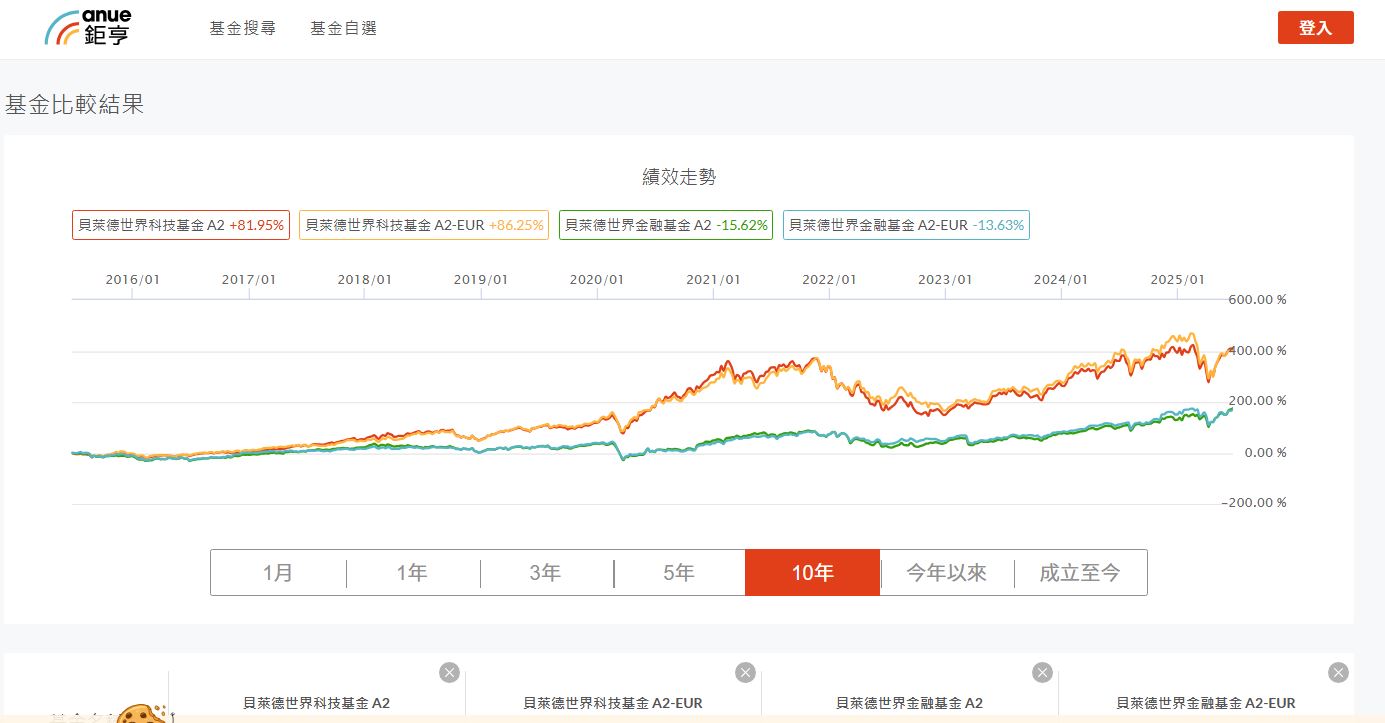
Task: Open fund card title 貝萊德世界科技基金 A2
Action: coord(317,703)
